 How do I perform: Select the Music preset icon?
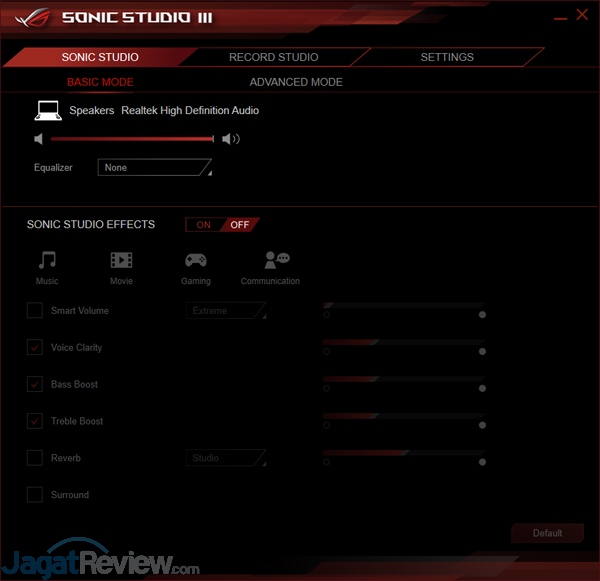[47, 260]
